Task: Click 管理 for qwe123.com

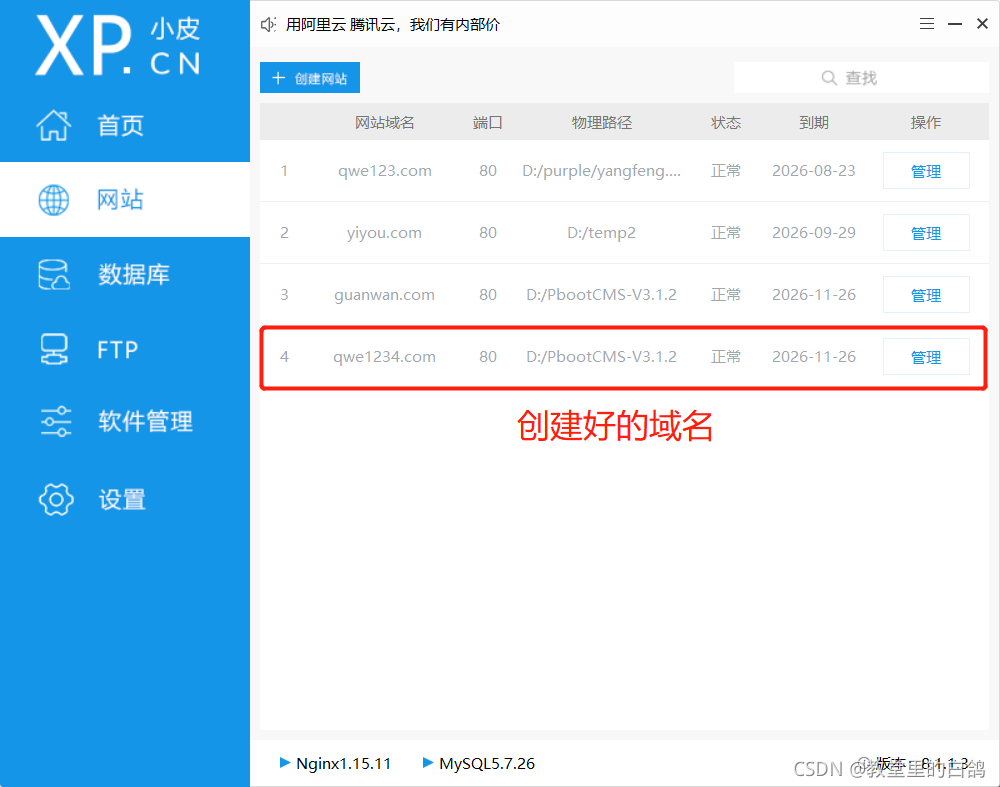Action: click(926, 171)
